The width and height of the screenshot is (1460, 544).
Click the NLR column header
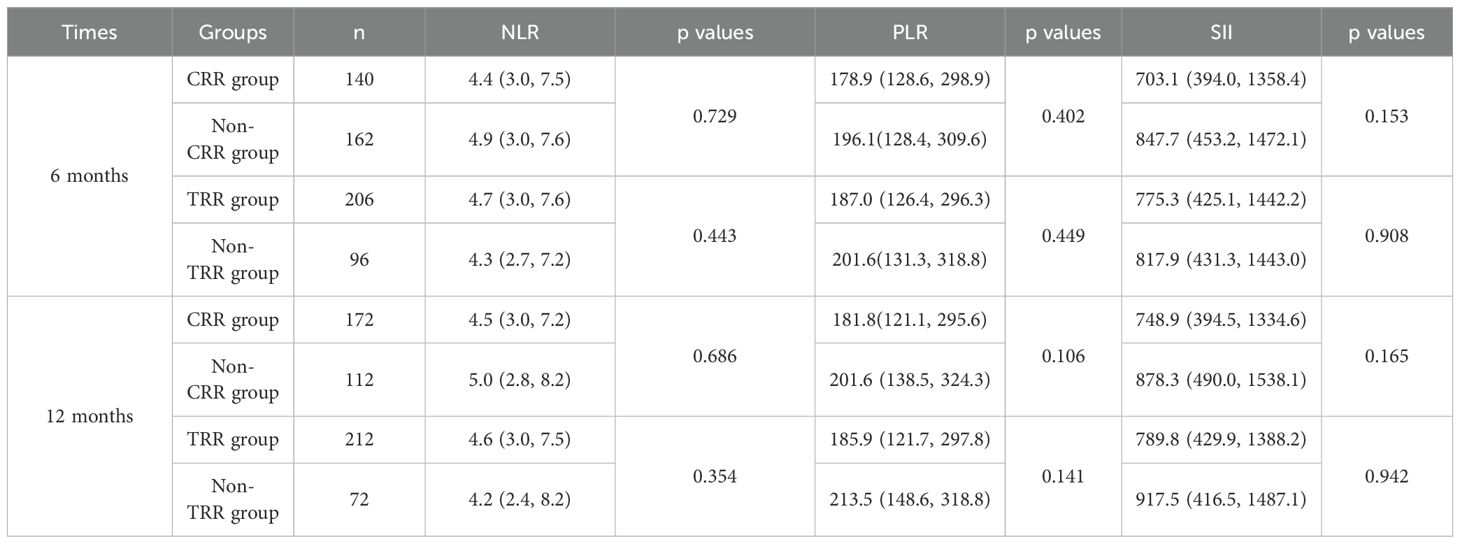[519, 32]
